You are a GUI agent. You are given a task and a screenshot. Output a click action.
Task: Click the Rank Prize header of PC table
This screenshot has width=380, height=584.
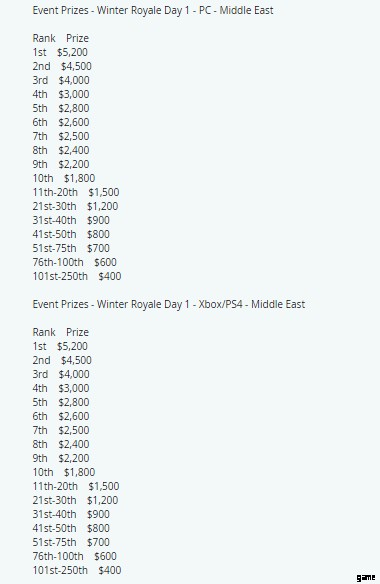(x=60, y=38)
